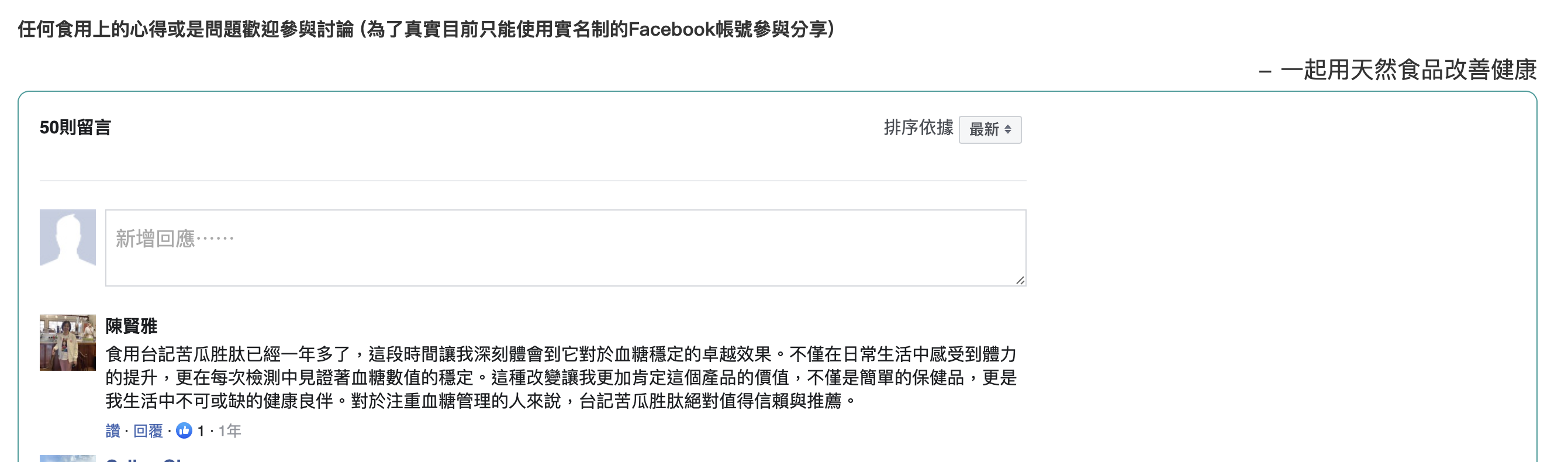Like 陳賢雅's comment via 讚 link
The image size is (1568, 462).
click(x=113, y=431)
